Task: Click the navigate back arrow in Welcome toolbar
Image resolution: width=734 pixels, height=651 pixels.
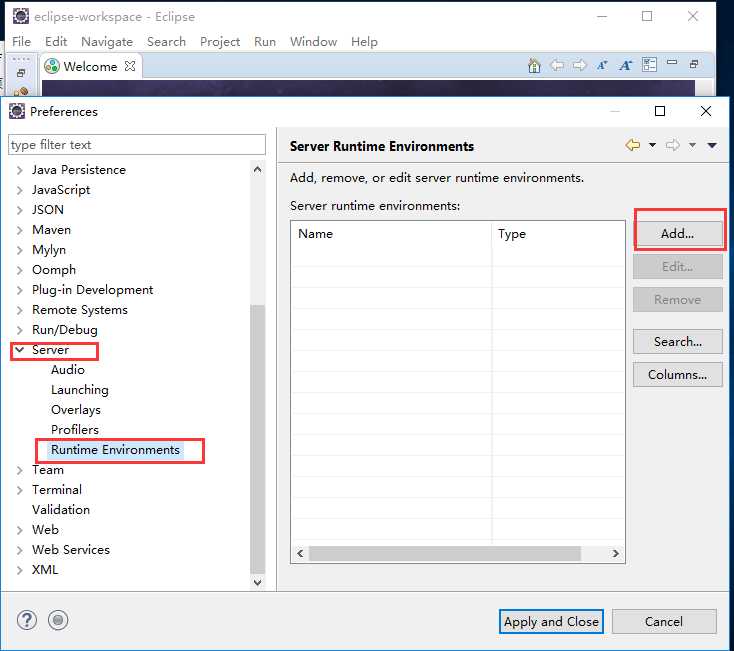Action: click(x=557, y=66)
